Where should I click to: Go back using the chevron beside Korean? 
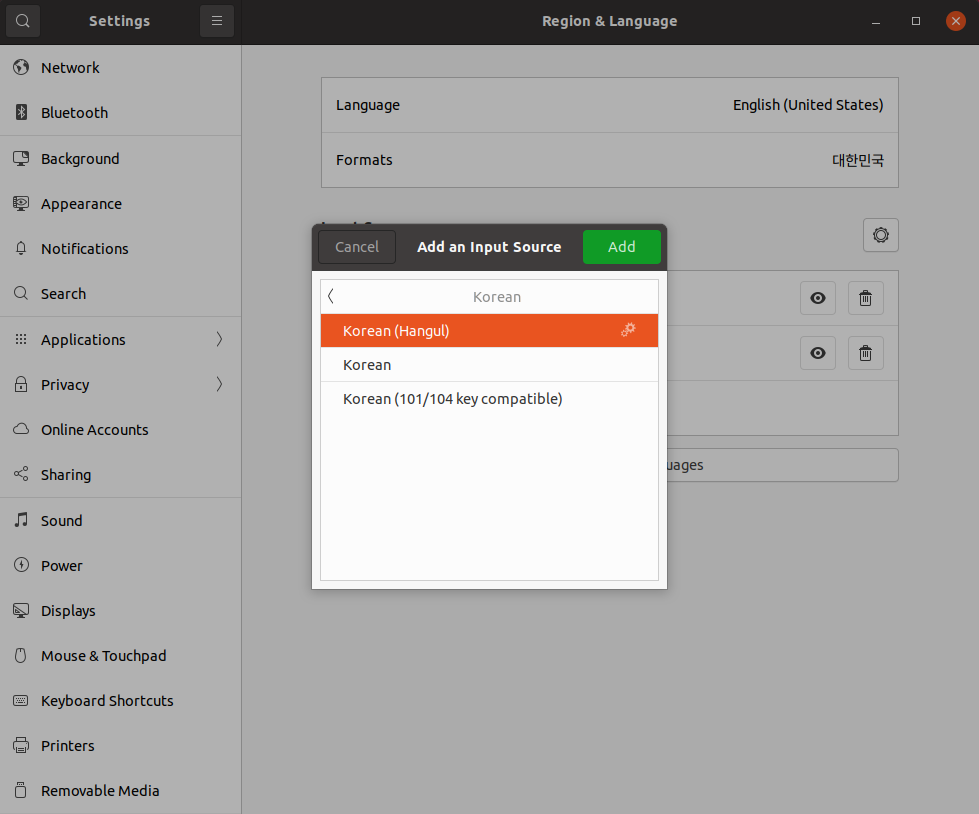tap(331, 296)
